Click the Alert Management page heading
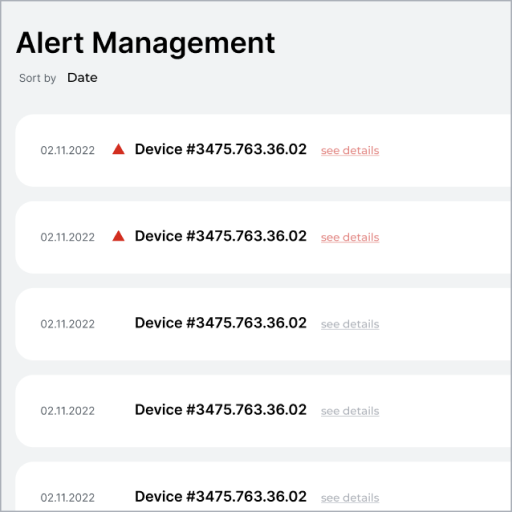The width and height of the screenshot is (512, 512). [x=146, y=44]
